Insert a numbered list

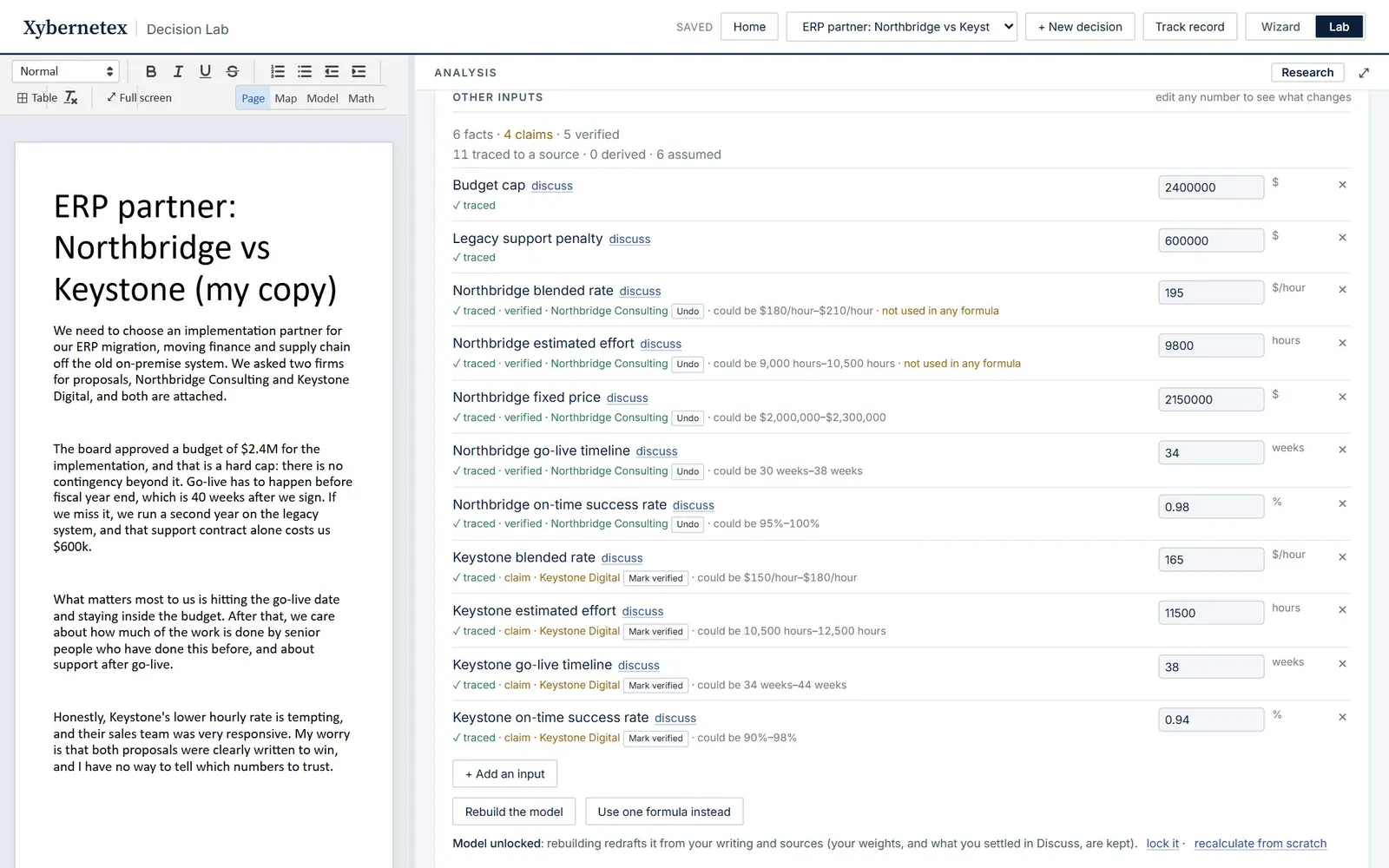tap(278, 71)
